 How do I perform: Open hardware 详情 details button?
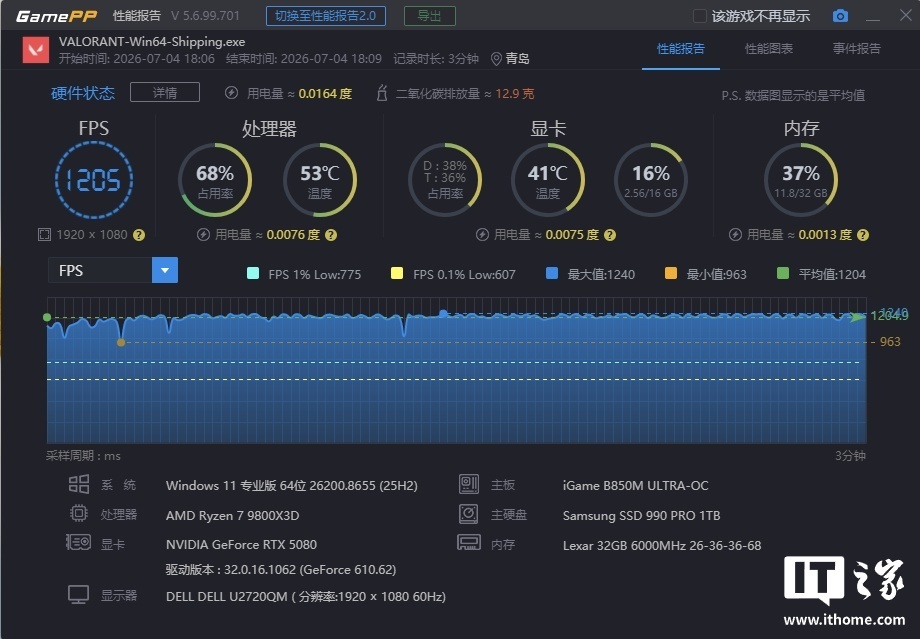tap(165, 93)
